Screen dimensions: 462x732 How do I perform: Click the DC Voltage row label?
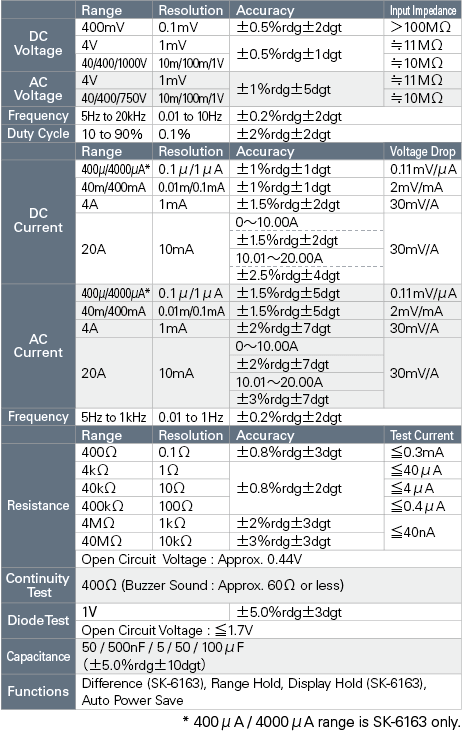click(x=38, y=44)
